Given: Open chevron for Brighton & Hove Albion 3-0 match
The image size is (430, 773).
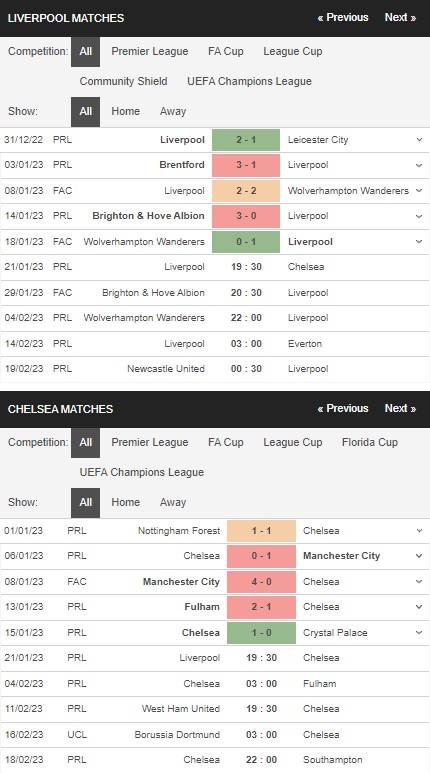Looking at the screenshot, I should (x=419, y=216).
